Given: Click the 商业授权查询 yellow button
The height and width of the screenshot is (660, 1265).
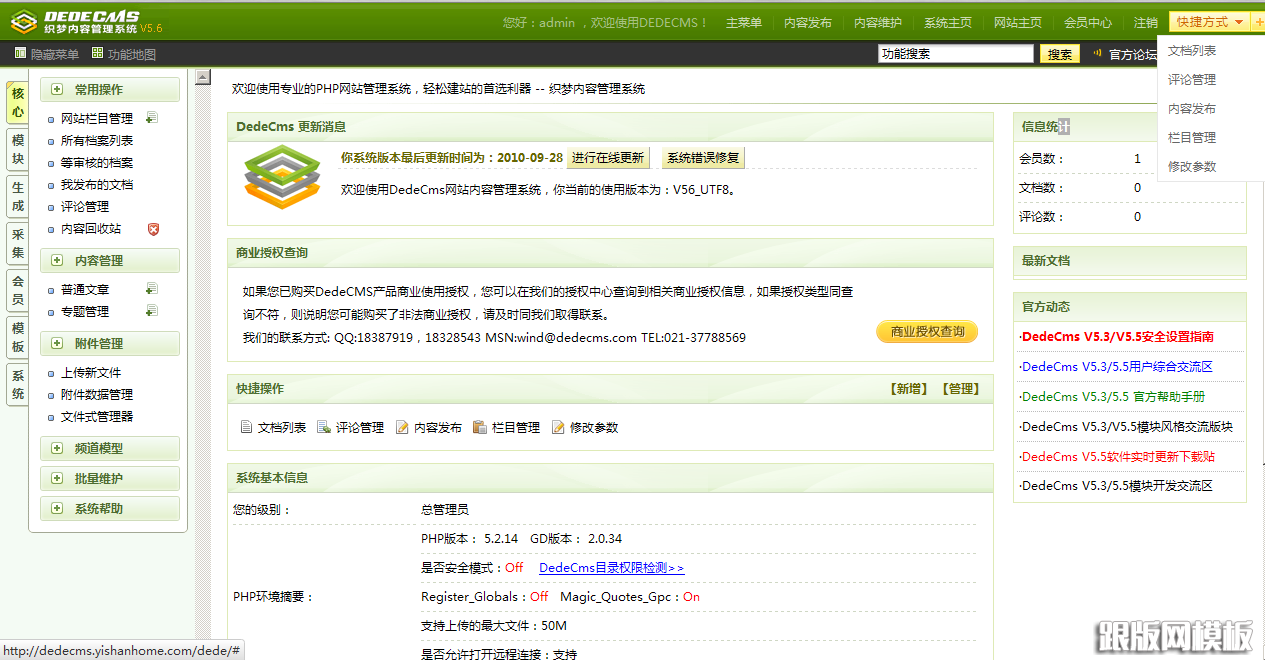Looking at the screenshot, I should [x=927, y=332].
